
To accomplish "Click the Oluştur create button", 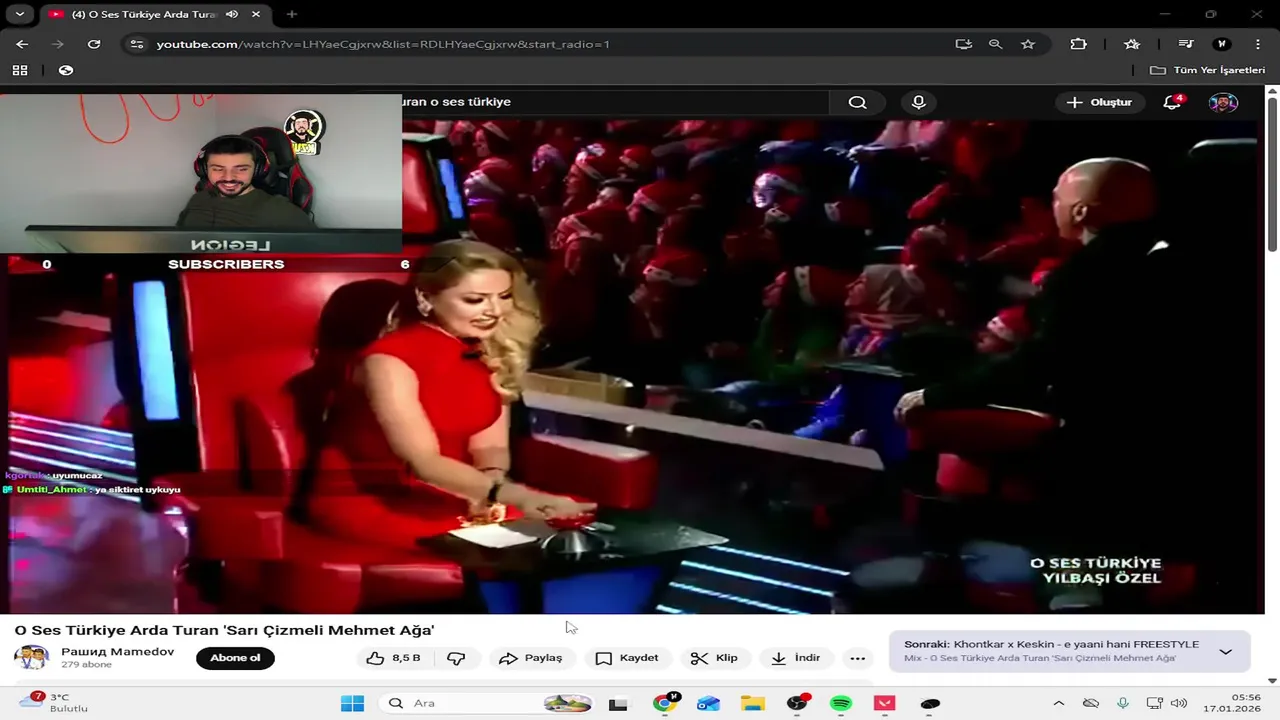I will [x=1100, y=102].
